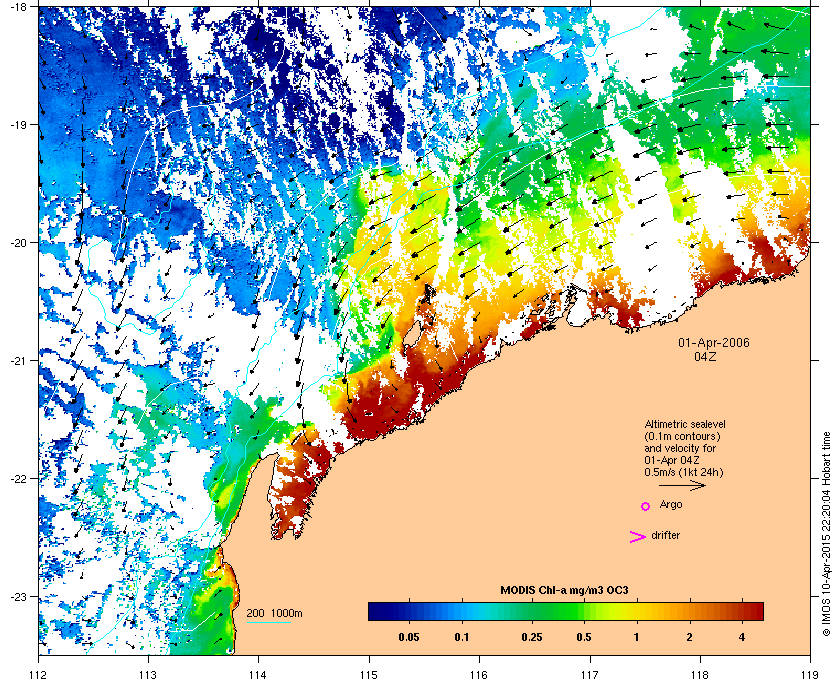Image resolution: width=840 pixels, height=680 pixels.
Task: Click the latitude axis label -18
Action: (18, 6)
